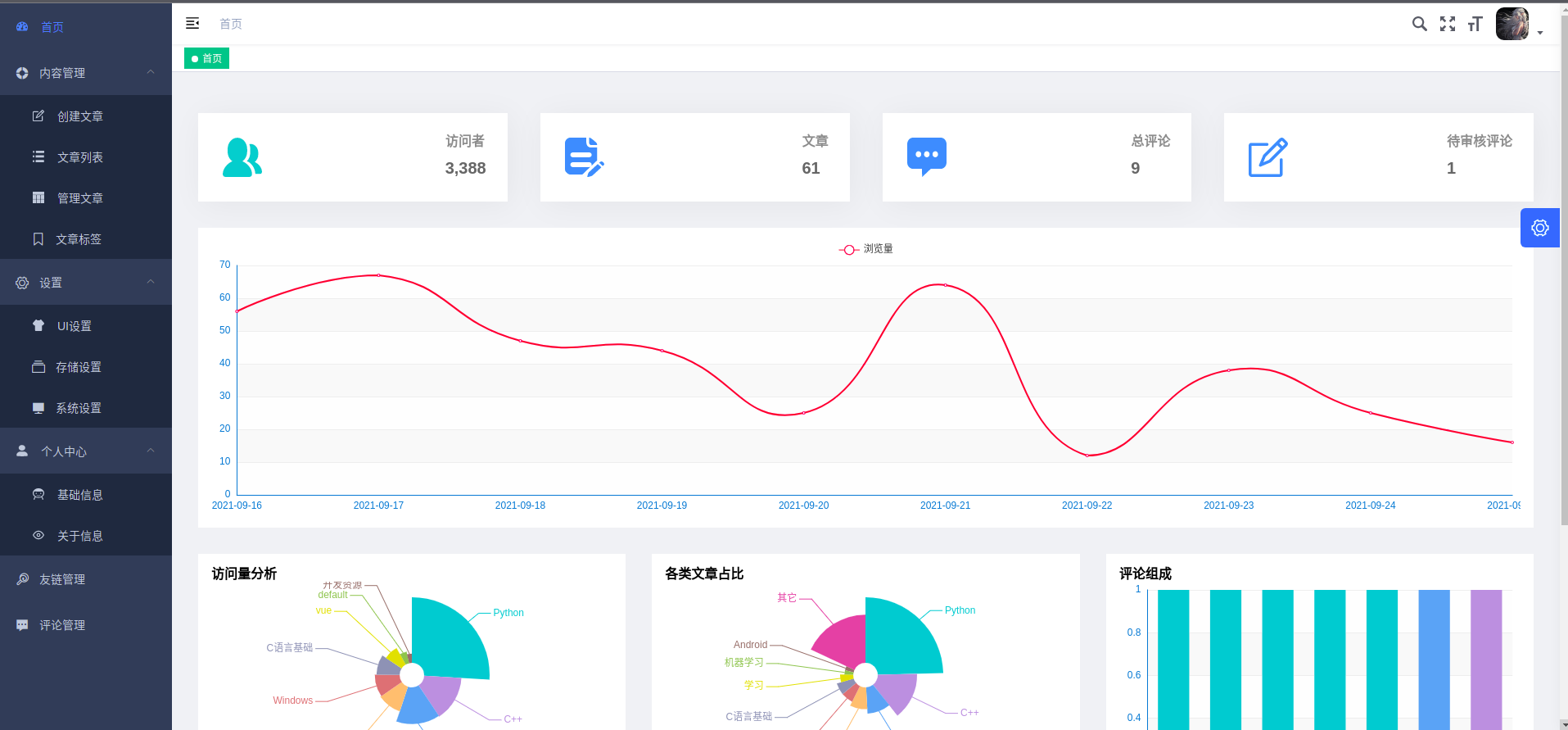The width and height of the screenshot is (1568, 730).
Task: Click the 2021-09-22 lowest data point
Action: (1087, 456)
